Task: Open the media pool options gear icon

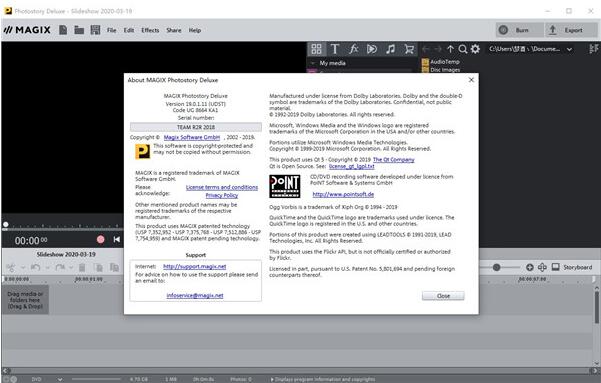Action: (x=475, y=49)
